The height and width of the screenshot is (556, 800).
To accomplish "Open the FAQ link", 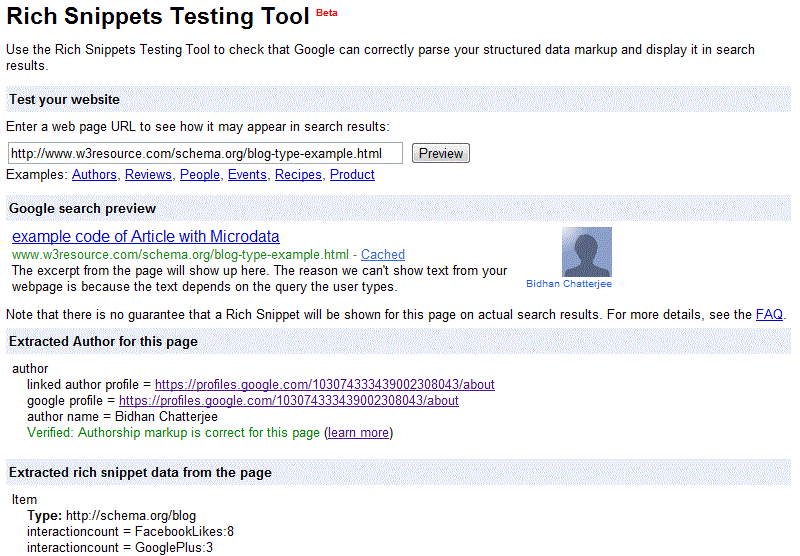I will point(769,314).
